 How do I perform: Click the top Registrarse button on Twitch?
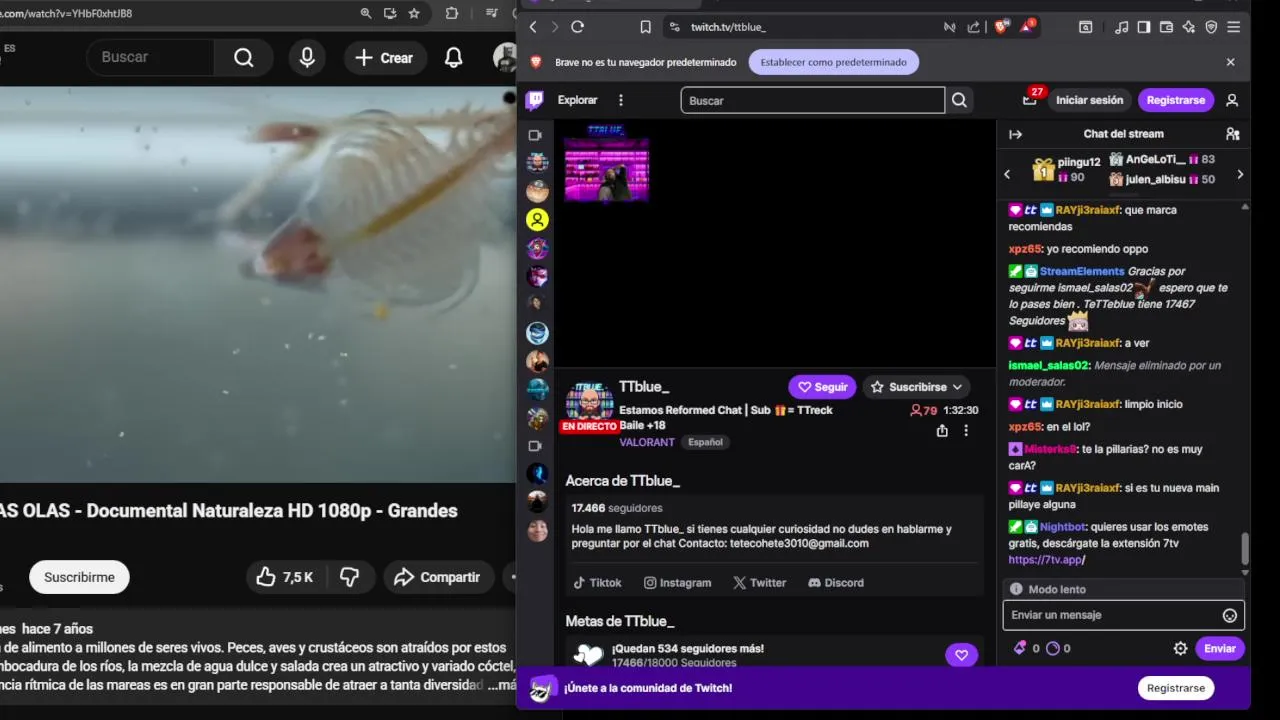1176,100
